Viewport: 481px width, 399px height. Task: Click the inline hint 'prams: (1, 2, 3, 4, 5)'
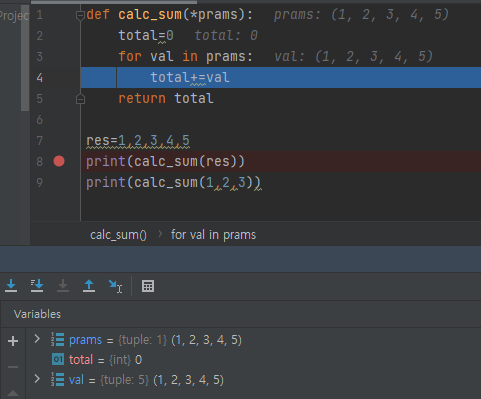click(361, 15)
